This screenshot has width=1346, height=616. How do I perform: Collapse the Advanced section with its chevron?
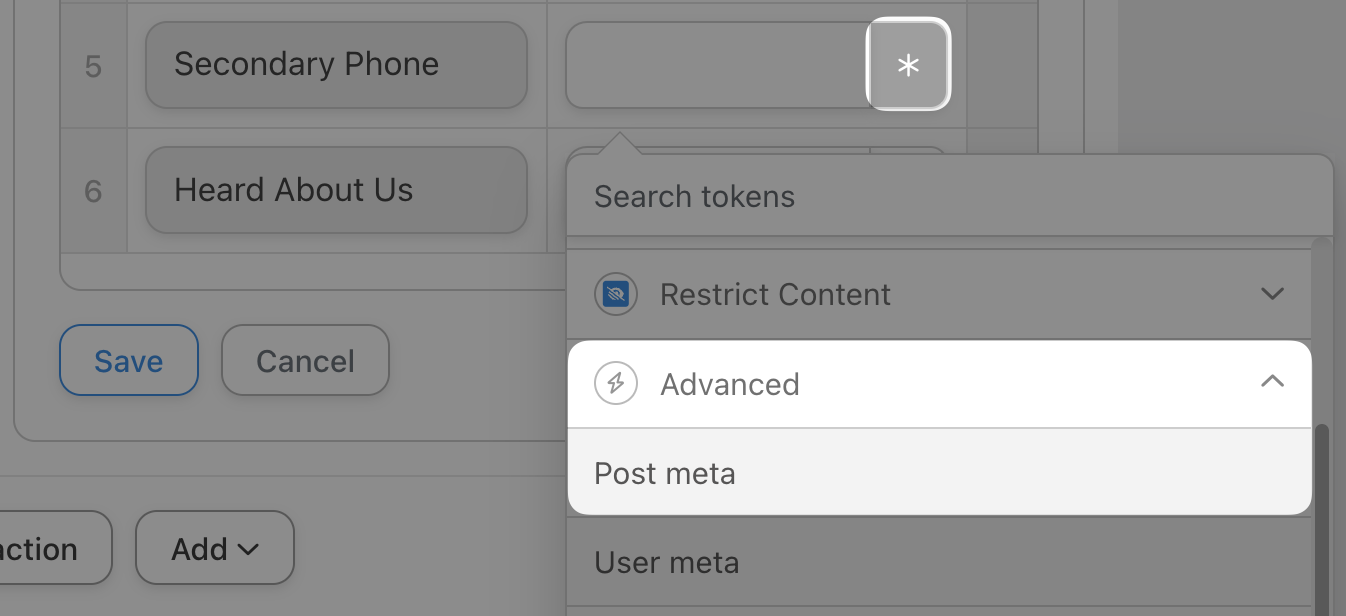(x=1272, y=382)
